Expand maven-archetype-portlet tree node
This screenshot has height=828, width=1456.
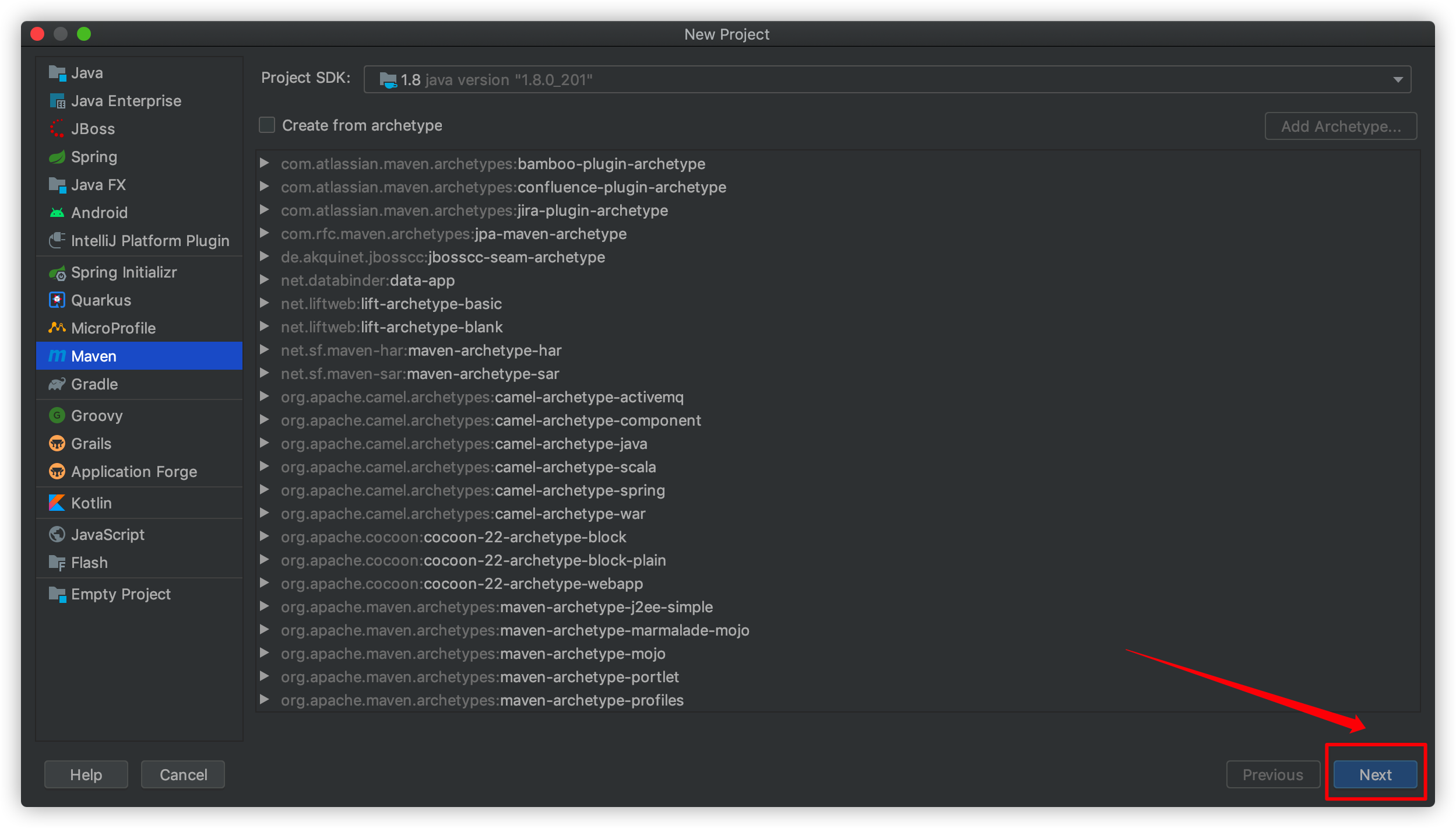point(265,676)
